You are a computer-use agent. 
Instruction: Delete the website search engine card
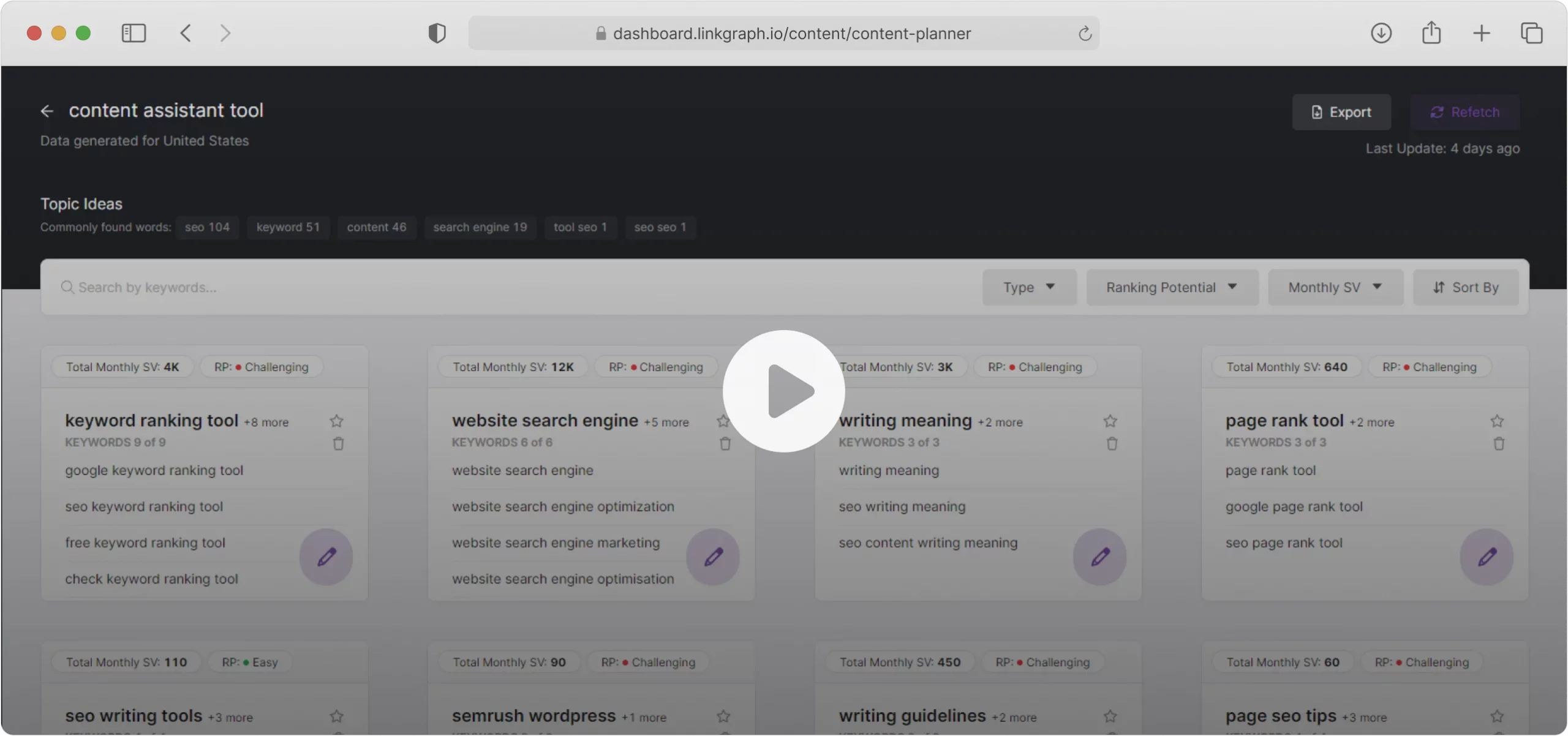pos(725,443)
